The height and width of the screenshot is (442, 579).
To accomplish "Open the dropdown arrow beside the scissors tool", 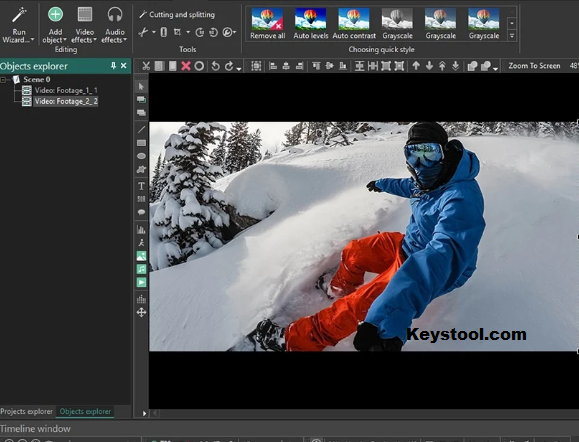I will [154, 32].
